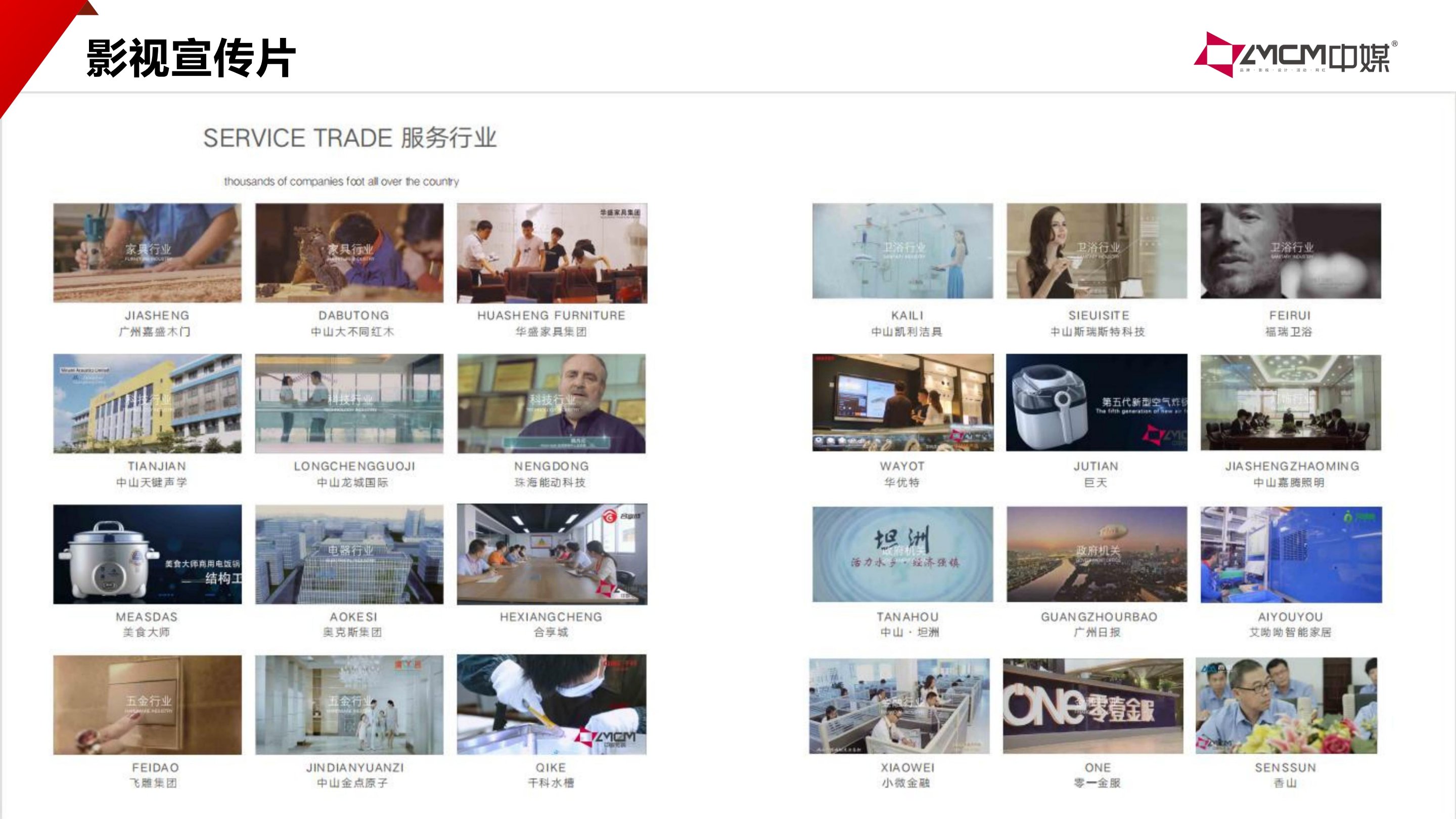1456x819 pixels.
Task: Click the SENSSUN video thumbnail
Action: pos(1286,705)
